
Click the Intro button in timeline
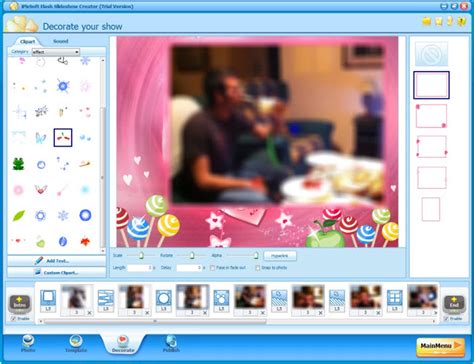pyautogui.click(x=20, y=303)
